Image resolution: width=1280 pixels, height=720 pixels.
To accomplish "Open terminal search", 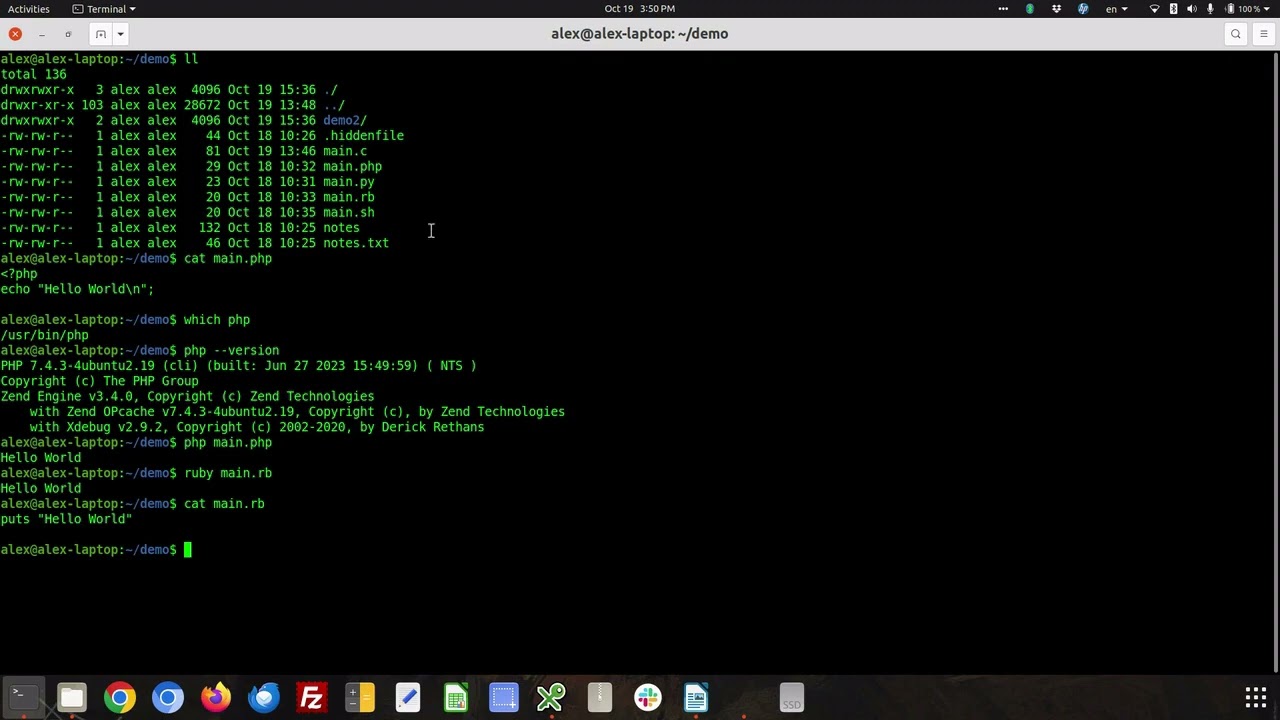I will pyautogui.click(x=1236, y=34).
